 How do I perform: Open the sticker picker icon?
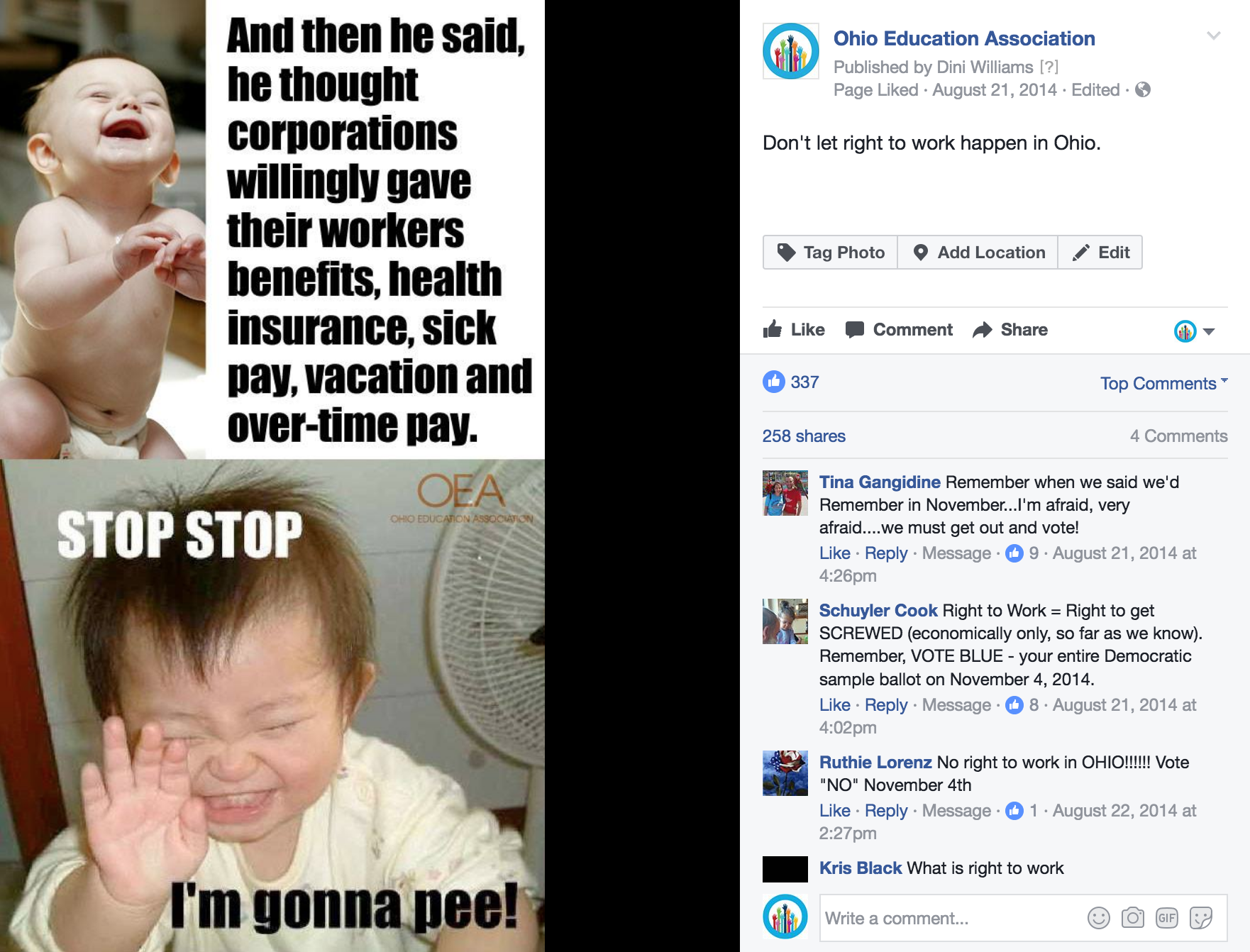pyautogui.click(x=1200, y=918)
